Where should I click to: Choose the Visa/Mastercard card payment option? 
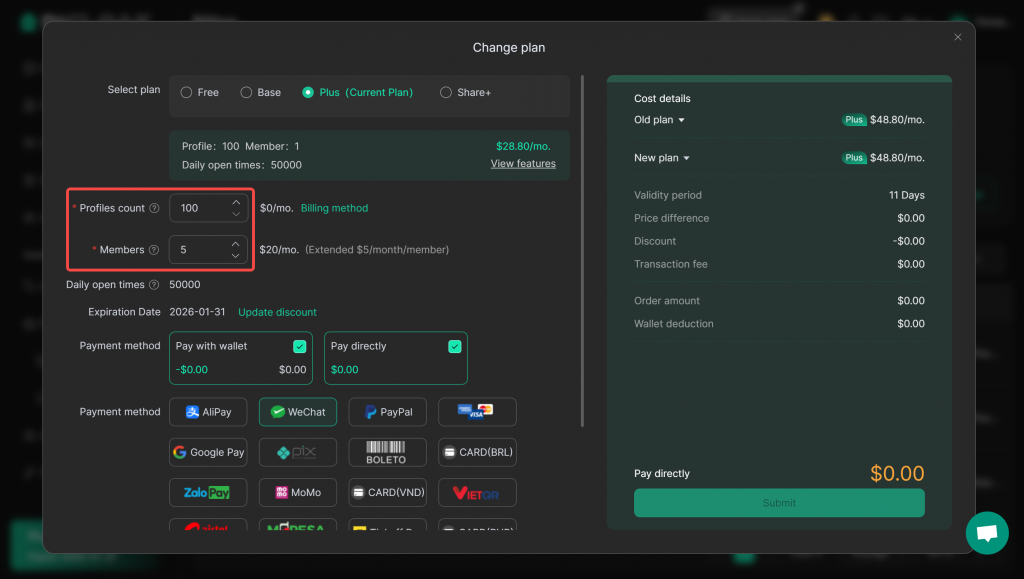(x=477, y=412)
